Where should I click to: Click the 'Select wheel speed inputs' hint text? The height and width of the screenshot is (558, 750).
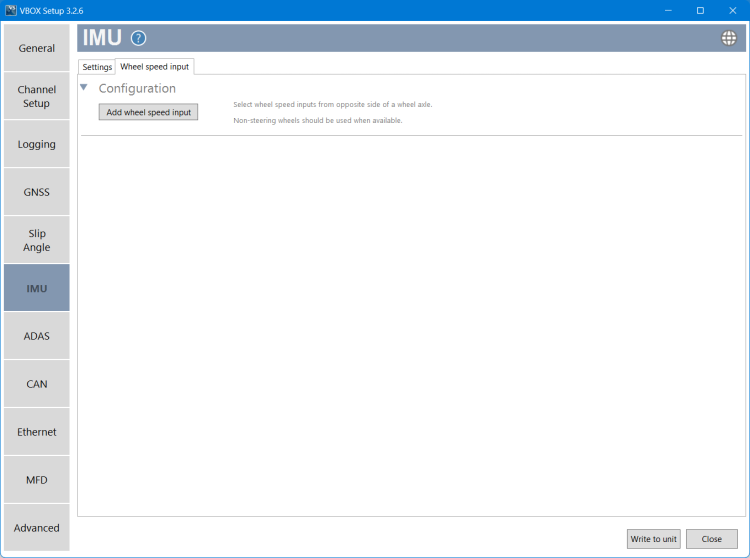pyautogui.click(x=332, y=104)
